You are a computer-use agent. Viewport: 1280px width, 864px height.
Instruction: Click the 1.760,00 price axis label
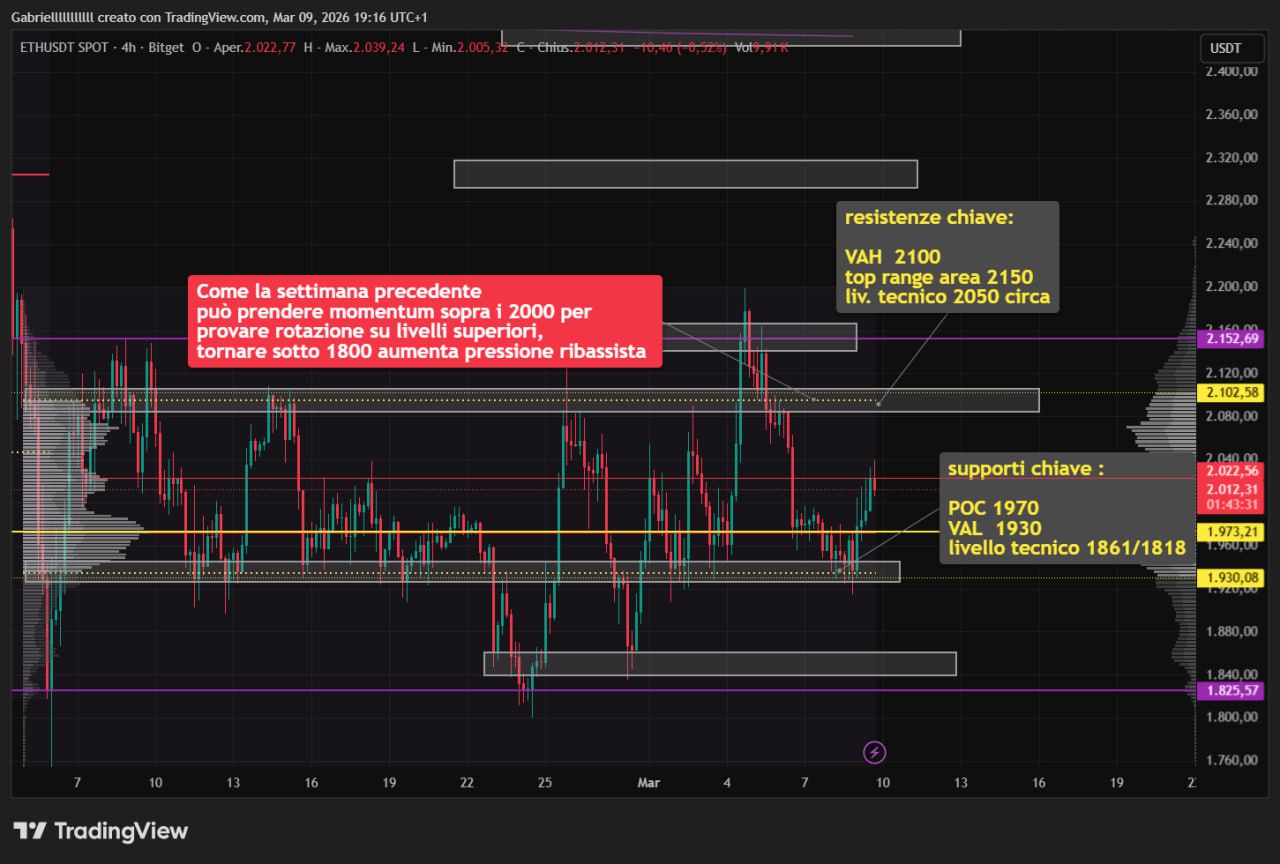pos(1229,760)
